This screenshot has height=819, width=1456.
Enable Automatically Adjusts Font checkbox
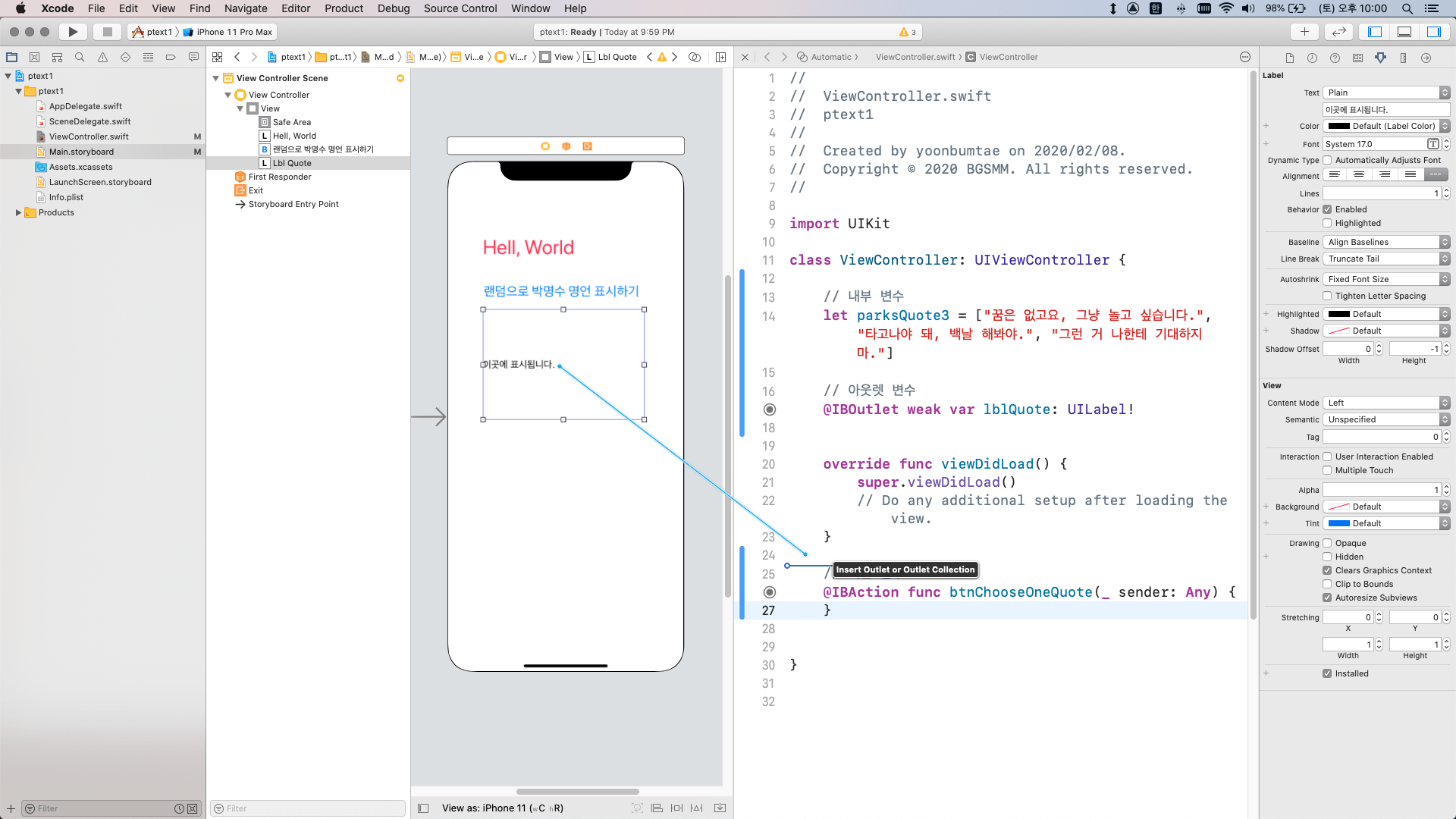(x=1327, y=160)
